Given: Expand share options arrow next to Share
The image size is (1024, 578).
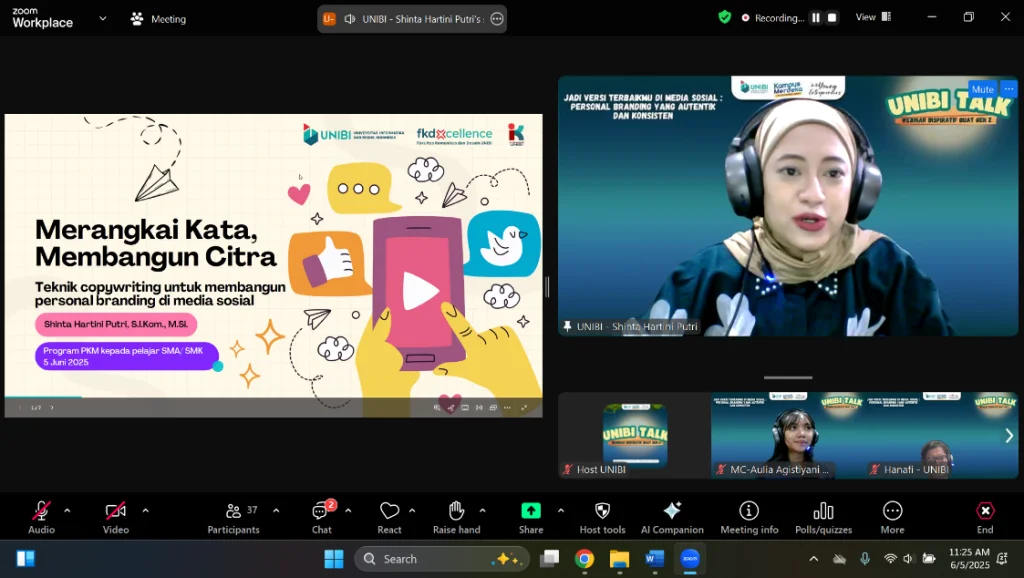Looking at the screenshot, I should [561, 511].
